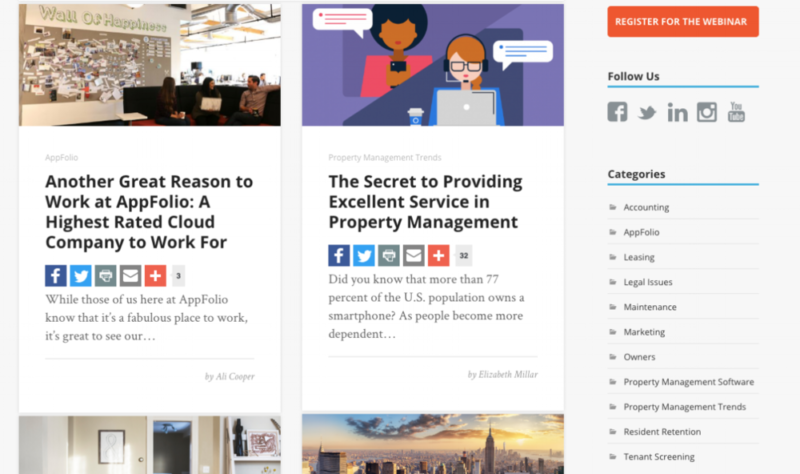Click the Register for the Webinar button

pos(683,21)
